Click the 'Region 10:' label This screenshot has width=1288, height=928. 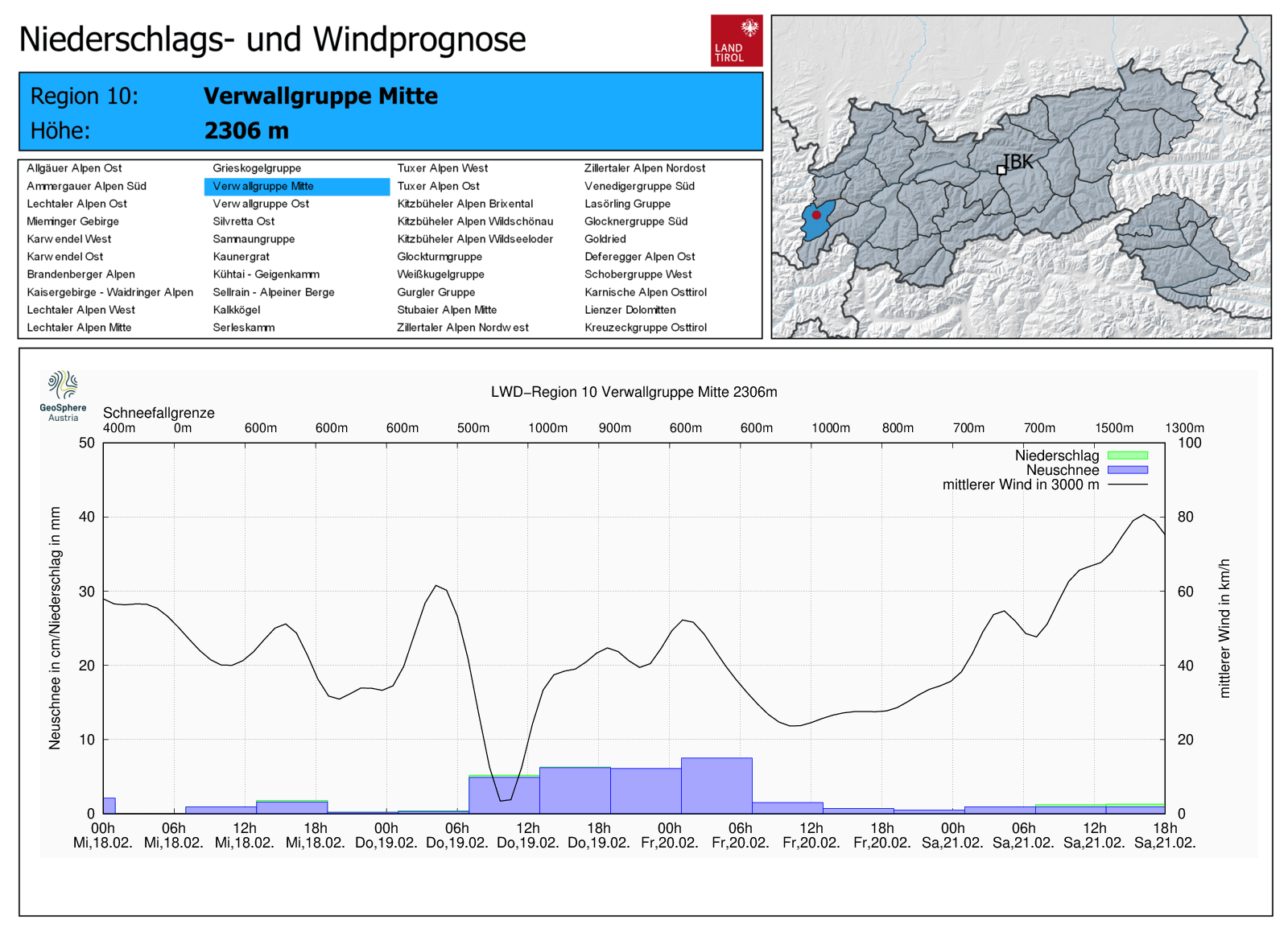pos(85,97)
